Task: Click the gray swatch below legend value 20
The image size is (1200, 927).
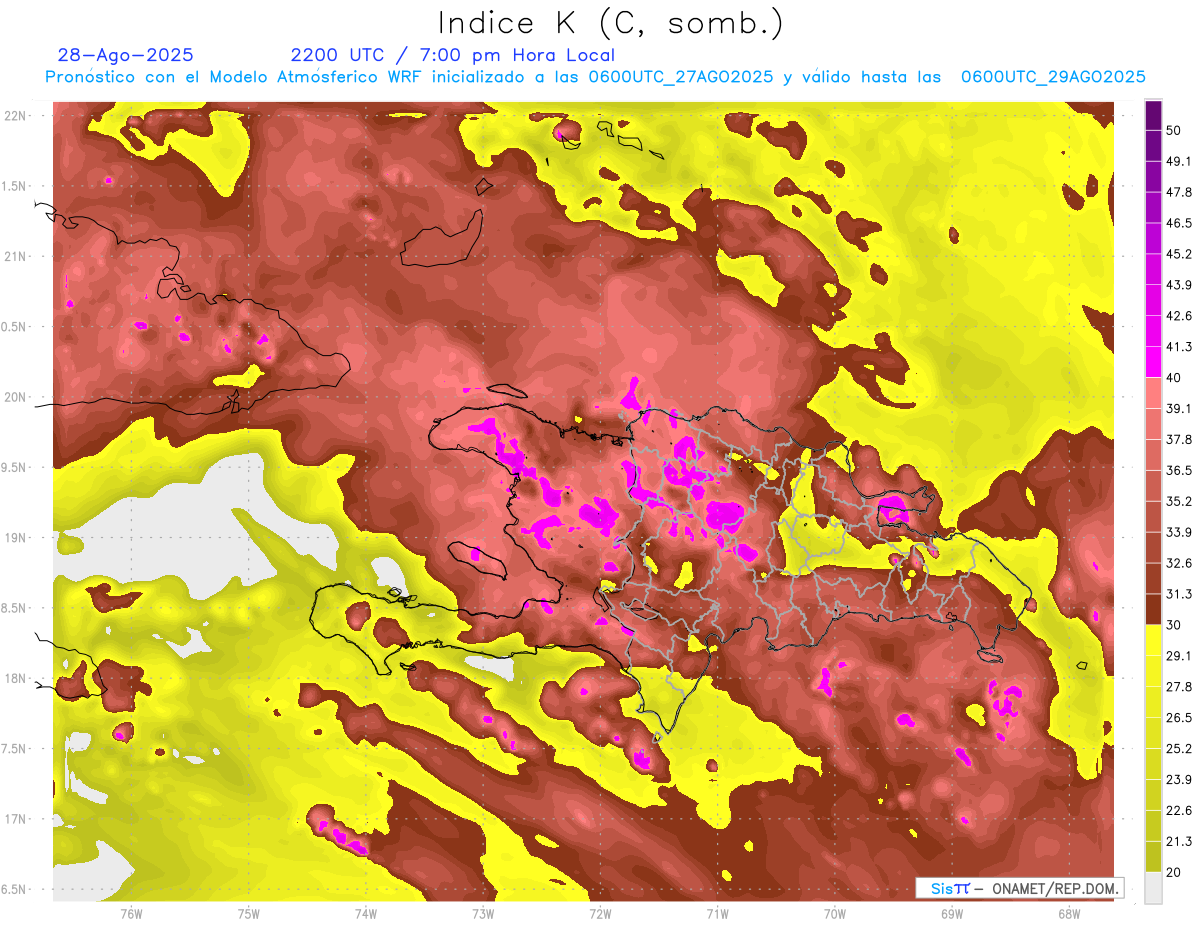Action: point(1153,887)
